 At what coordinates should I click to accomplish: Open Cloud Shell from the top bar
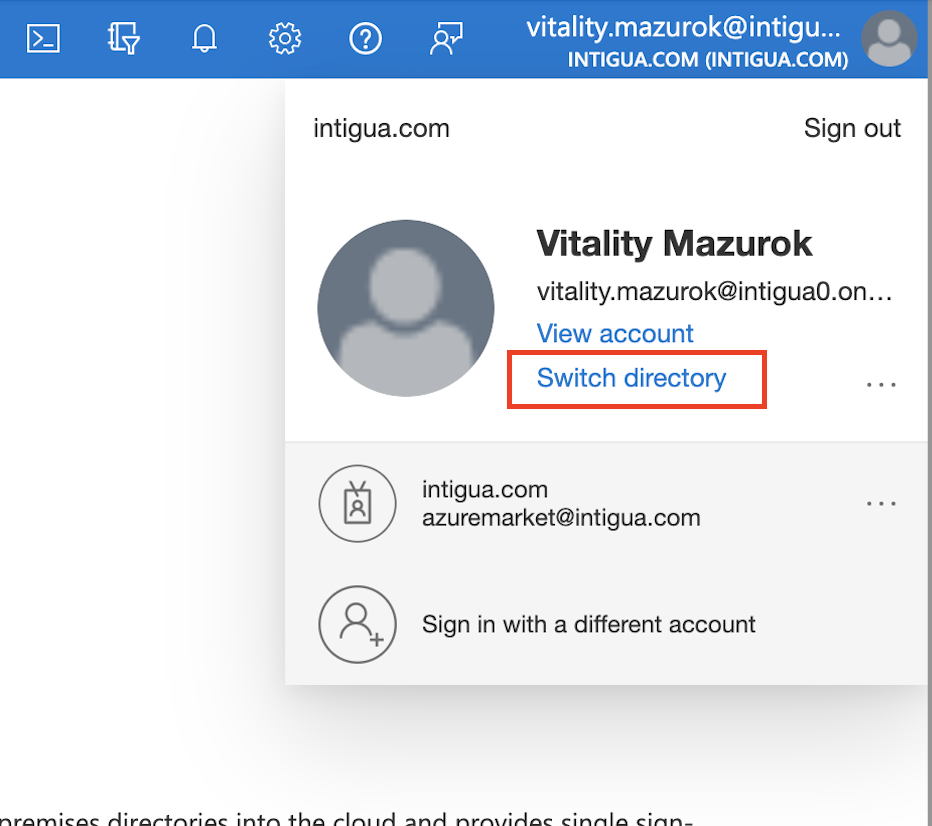pos(43,39)
